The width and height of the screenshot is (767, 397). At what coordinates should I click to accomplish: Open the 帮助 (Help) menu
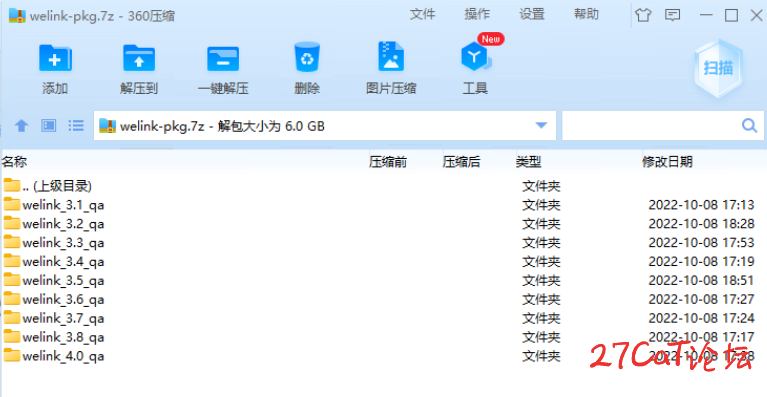586,15
